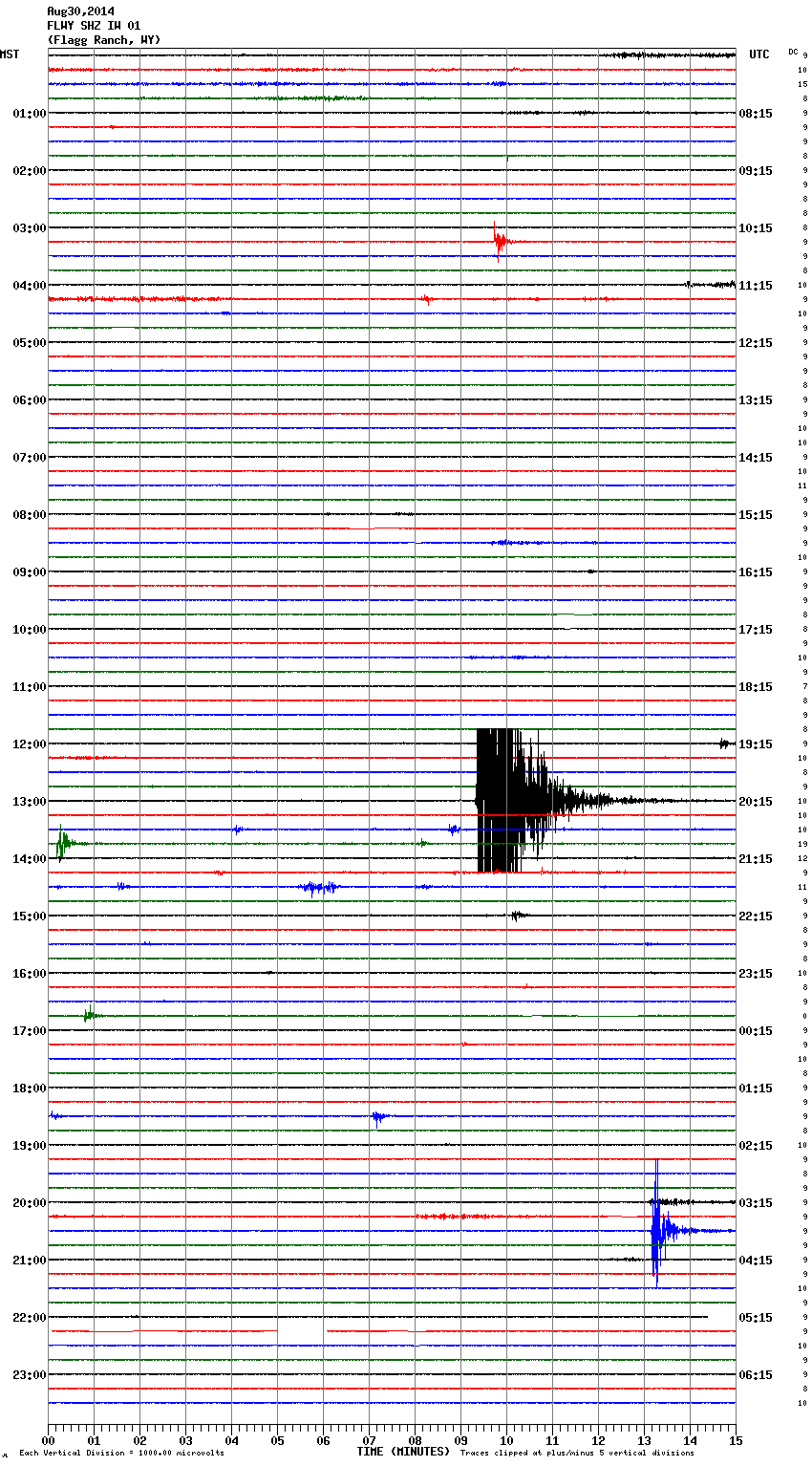
Task: Select the 12:00 MST time label
Action: [x=30, y=744]
